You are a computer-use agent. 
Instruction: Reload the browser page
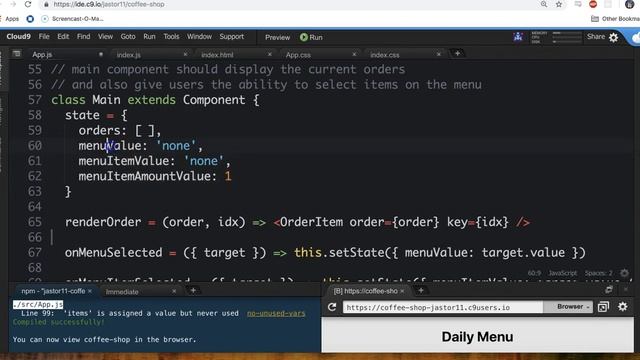point(28,4)
